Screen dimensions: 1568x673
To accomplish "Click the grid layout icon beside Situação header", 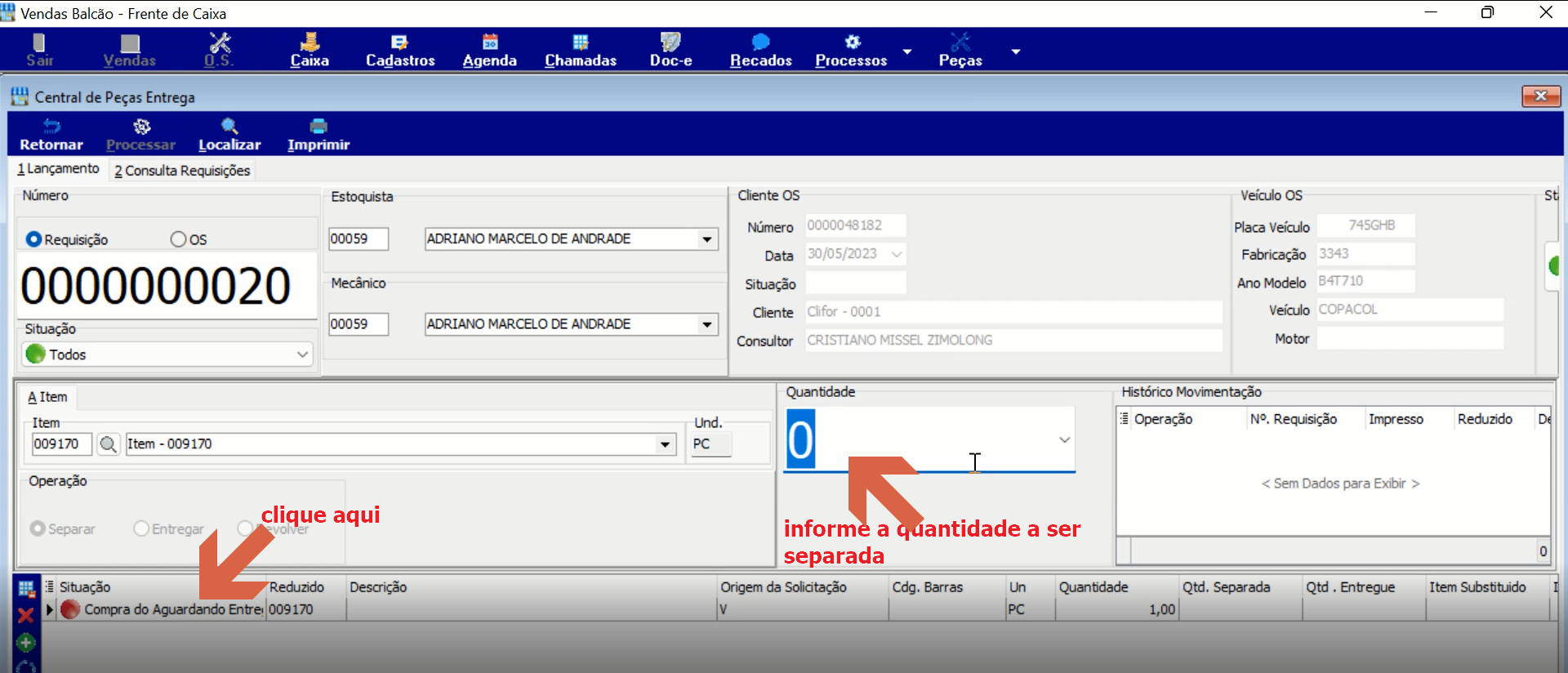I will pyautogui.click(x=25, y=588).
